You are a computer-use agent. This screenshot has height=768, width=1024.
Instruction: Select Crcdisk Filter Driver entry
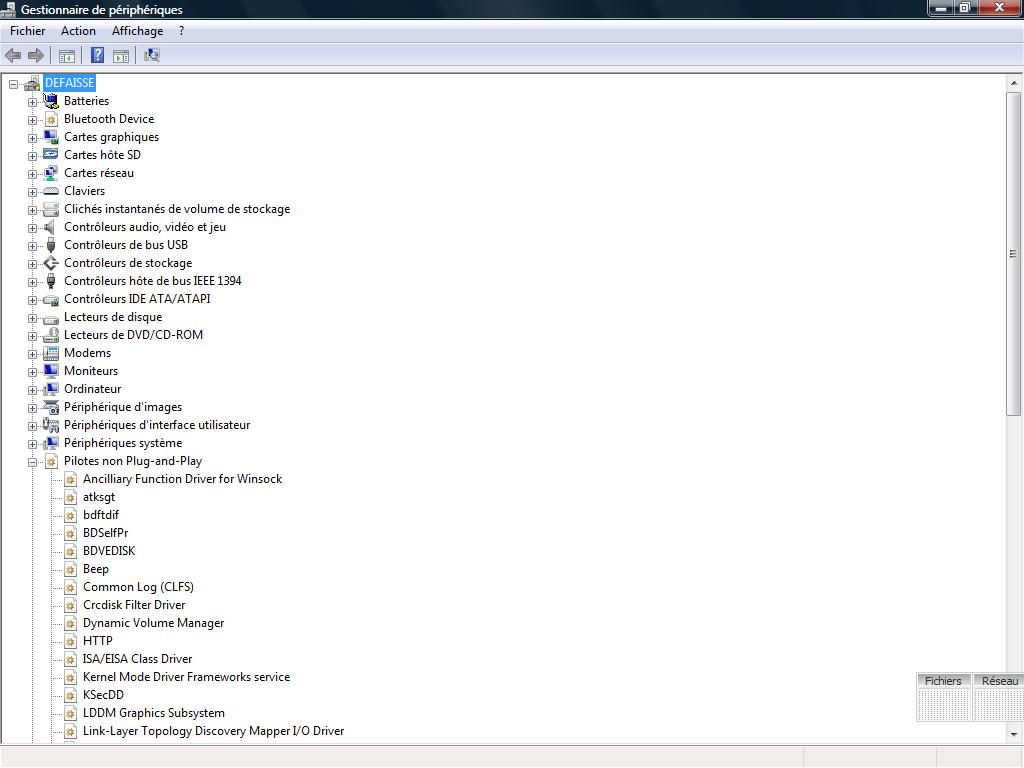(134, 605)
